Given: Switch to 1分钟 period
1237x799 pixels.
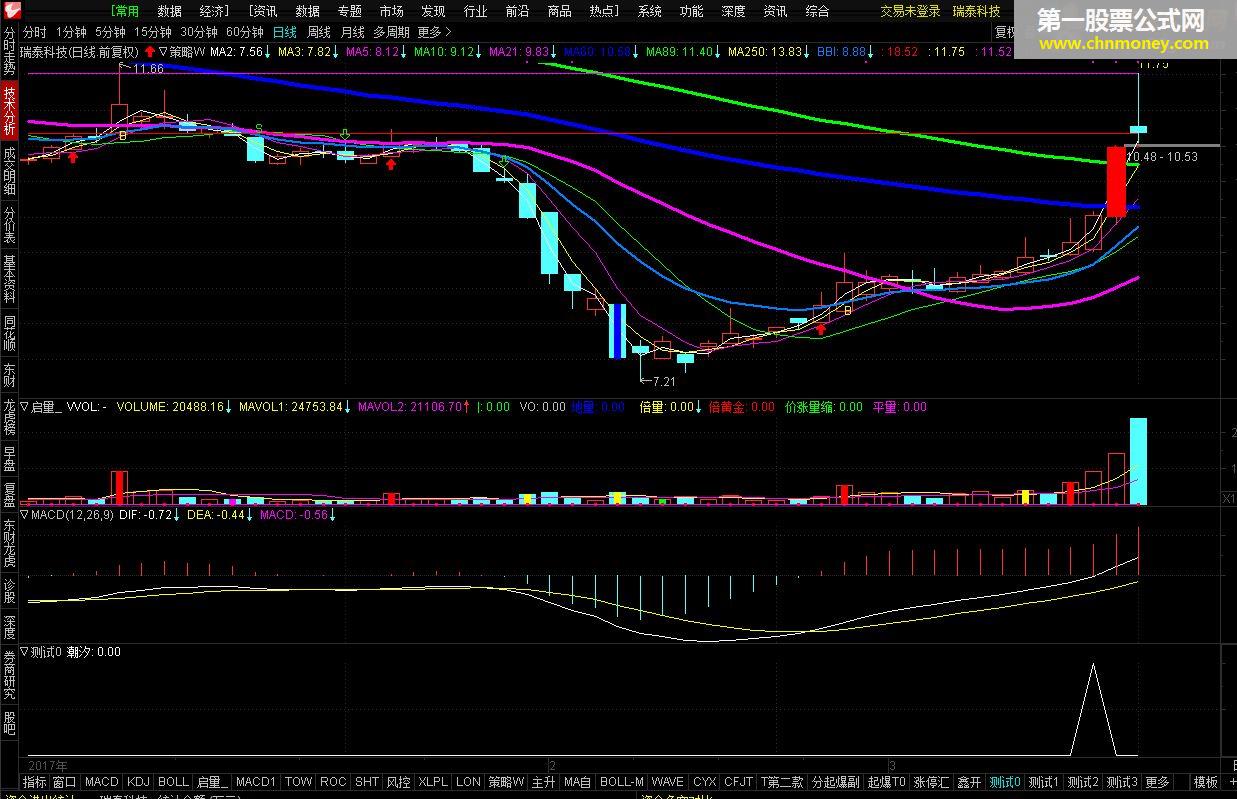Looking at the screenshot, I should click(72, 32).
